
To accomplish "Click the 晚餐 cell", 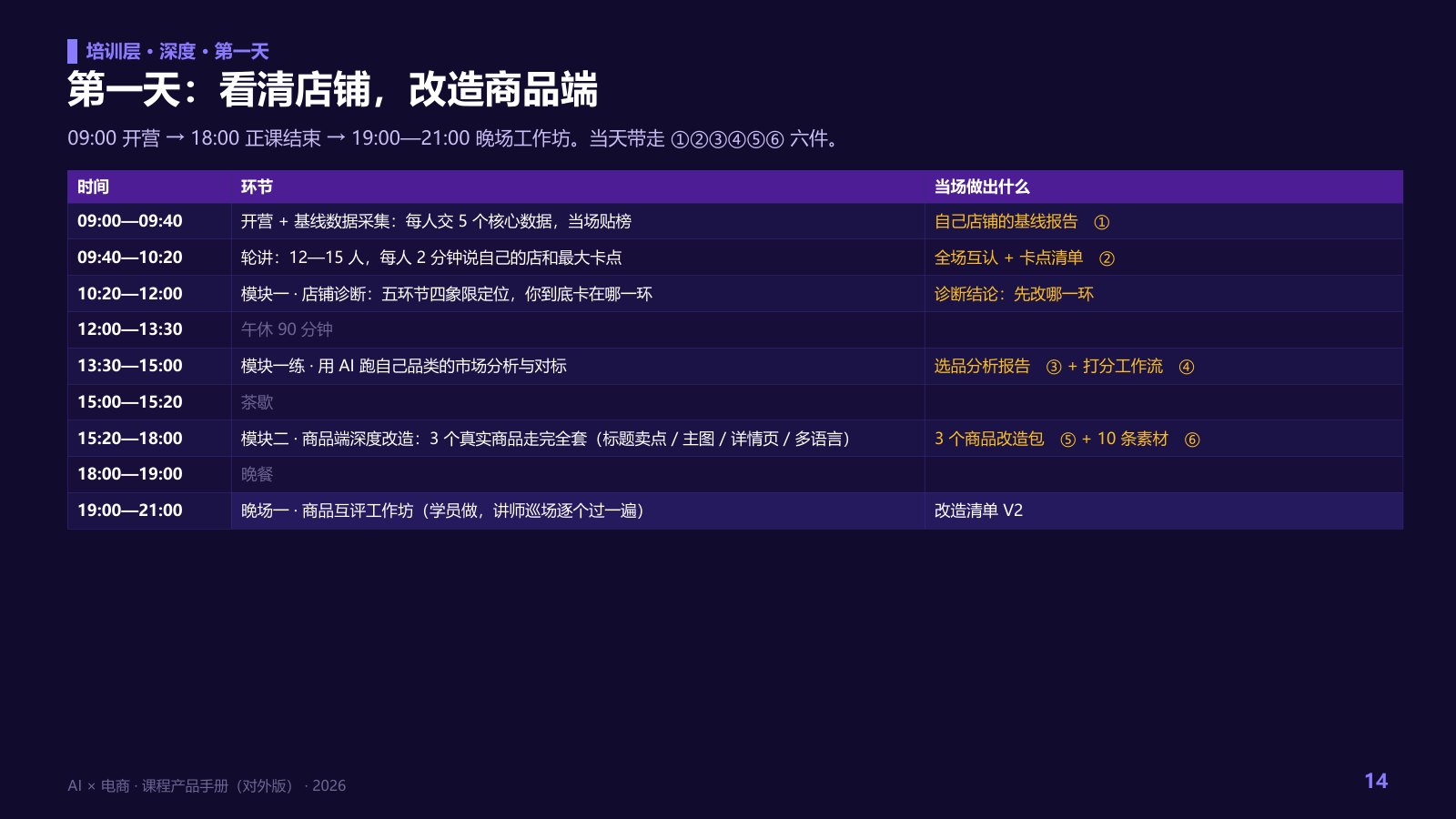I will [578, 474].
